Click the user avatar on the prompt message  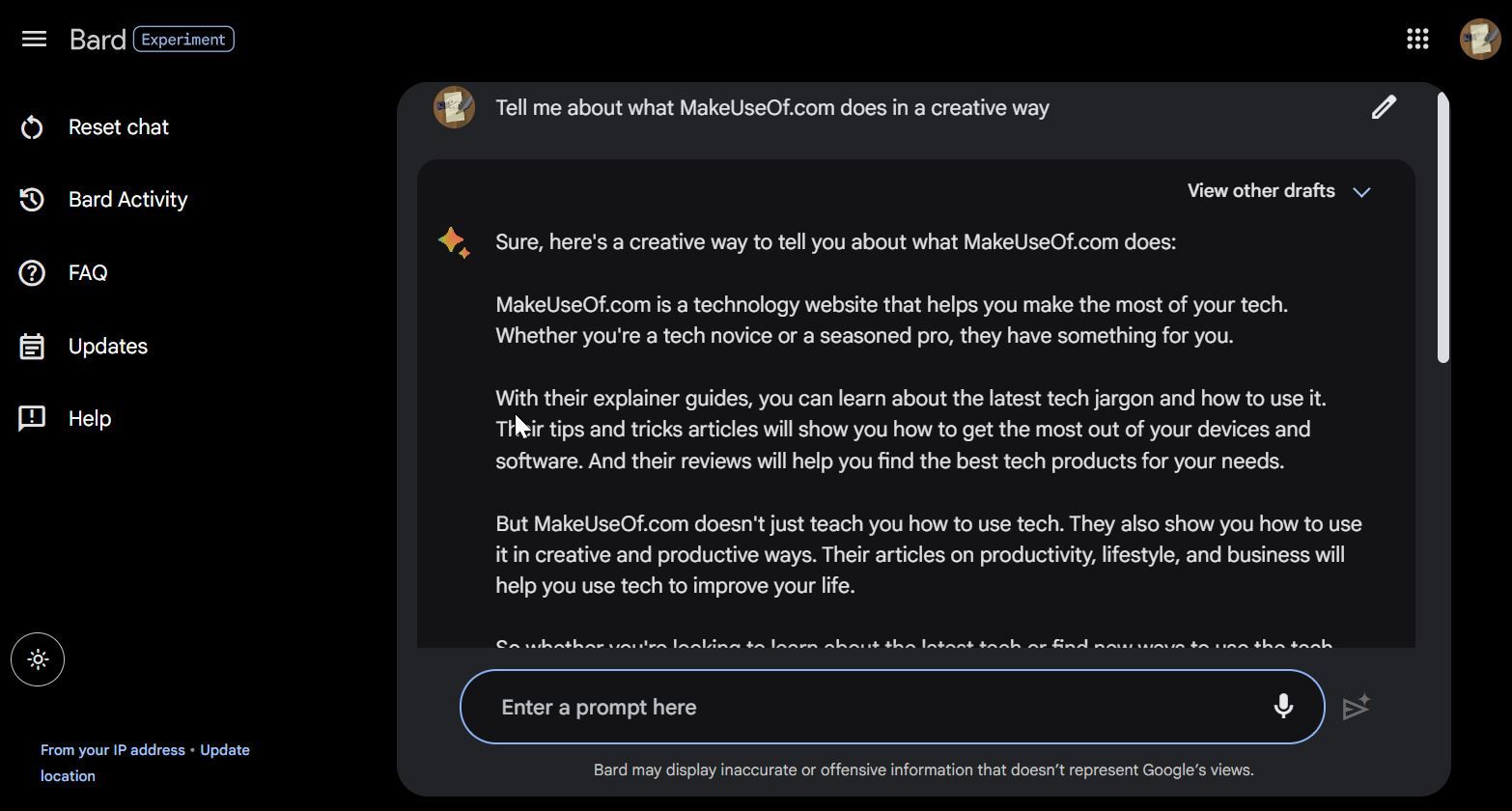point(454,107)
